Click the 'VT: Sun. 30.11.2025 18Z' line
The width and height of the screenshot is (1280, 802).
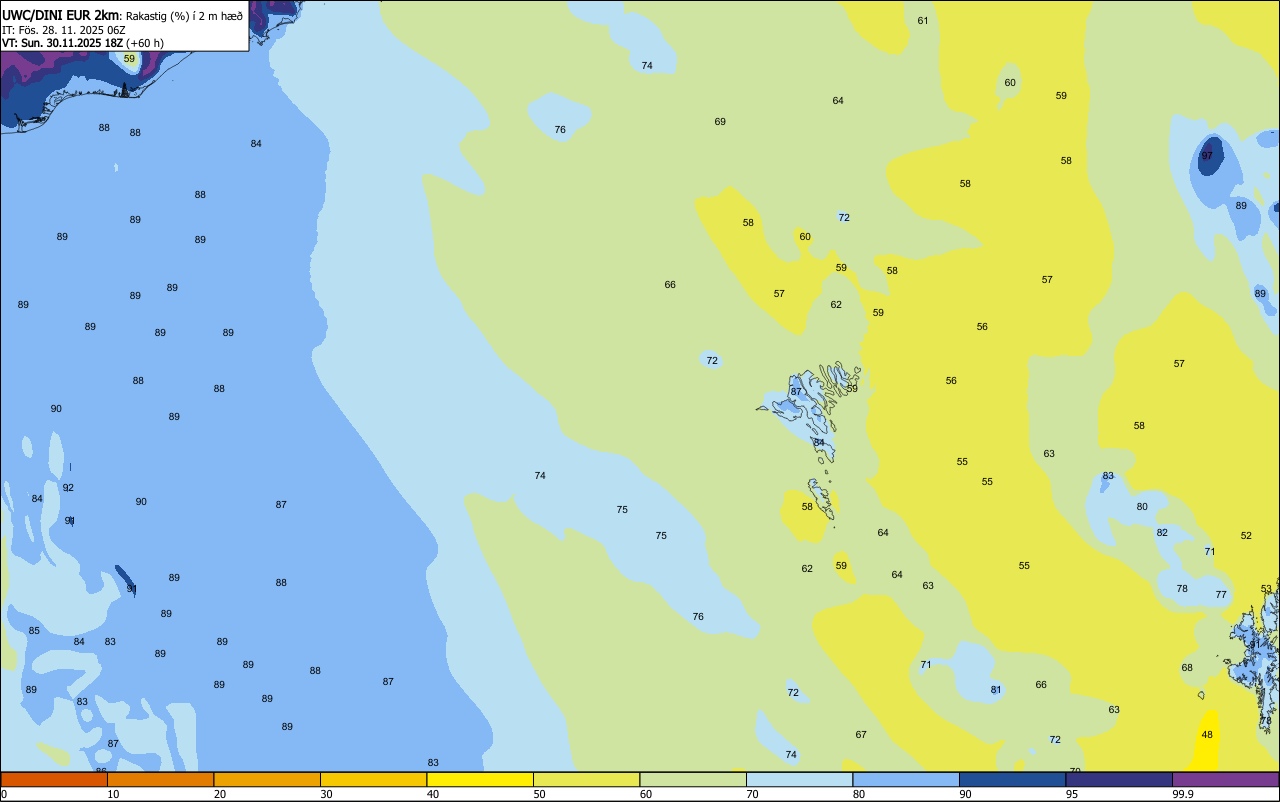[63, 43]
